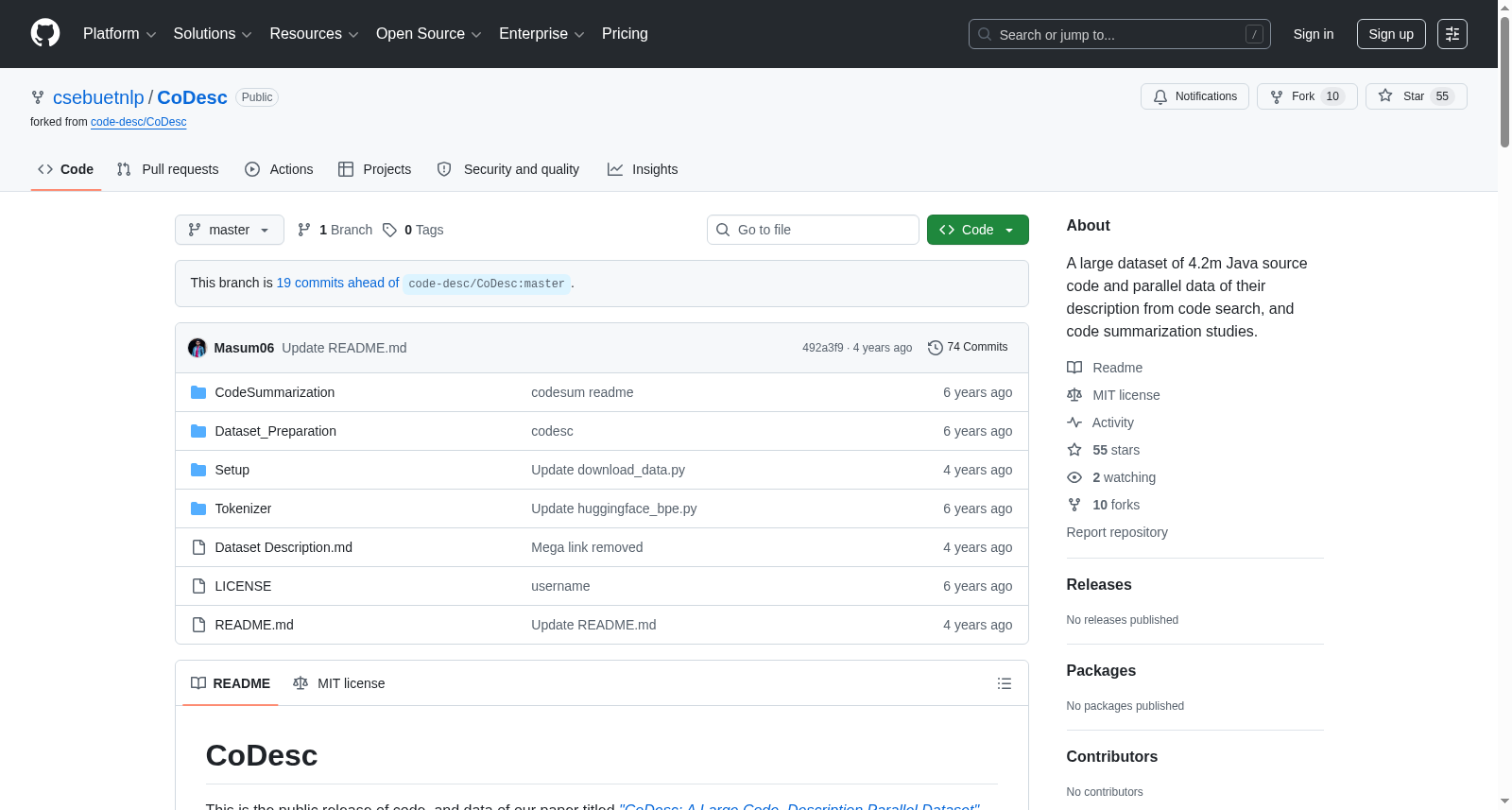The height and width of the screenshot is (810, 1512).
Task: Click the pulse icon beside Activity
Action: tap(1074, 422)
